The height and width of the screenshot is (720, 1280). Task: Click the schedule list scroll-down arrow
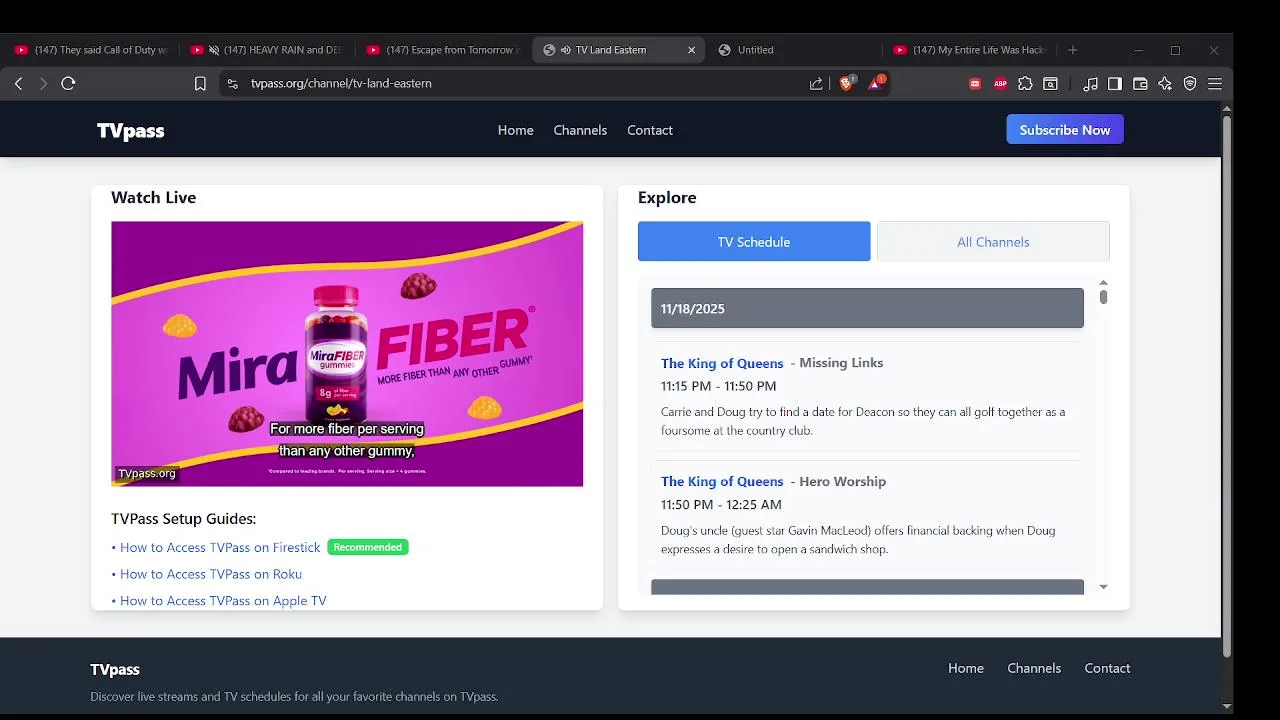(x=1103, y=587)
